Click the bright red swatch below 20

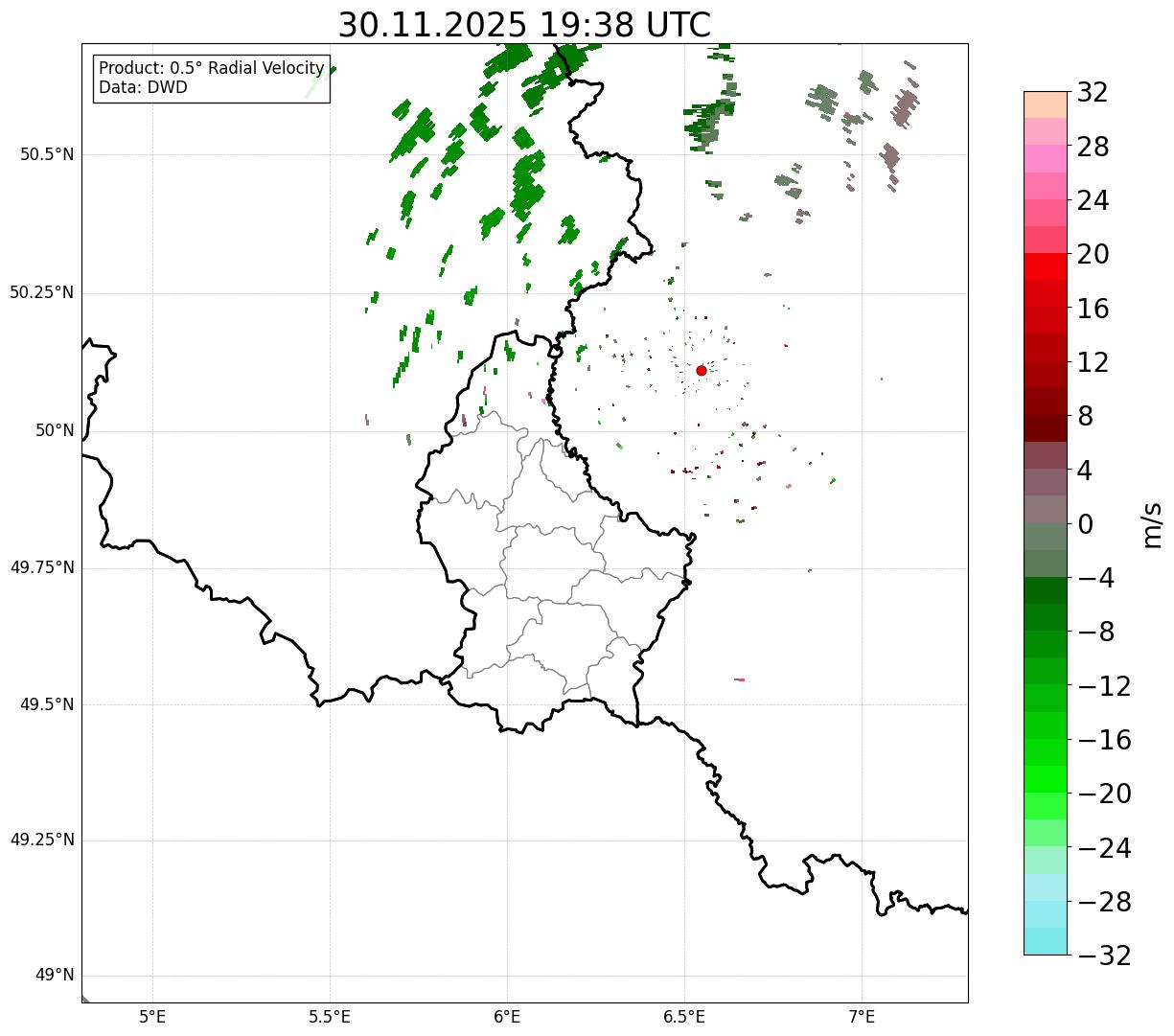tap(1046, 267)
